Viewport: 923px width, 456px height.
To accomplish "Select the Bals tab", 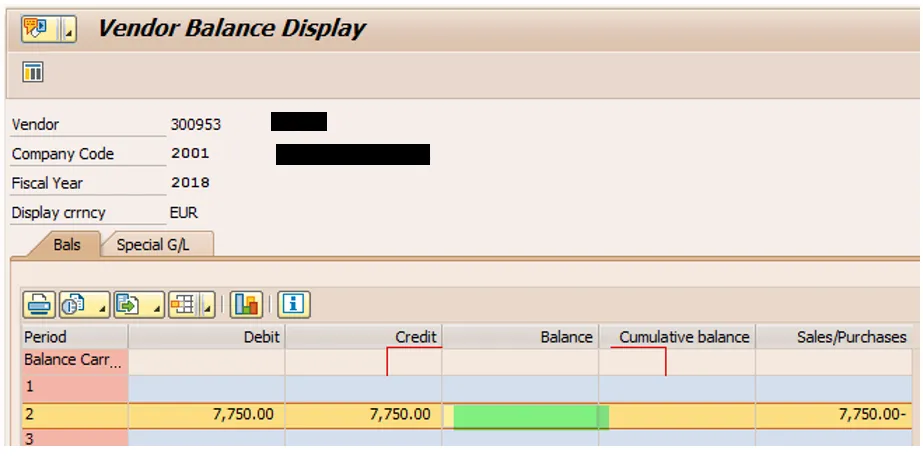I will coord(67,244).
